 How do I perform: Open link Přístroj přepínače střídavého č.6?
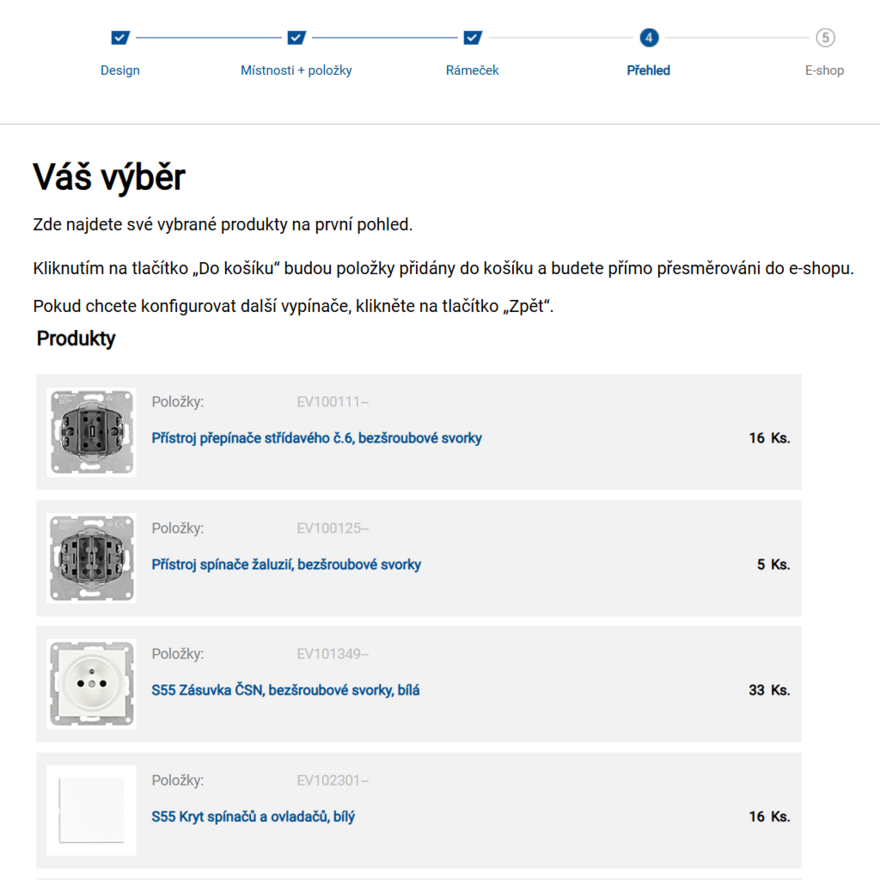317,438
